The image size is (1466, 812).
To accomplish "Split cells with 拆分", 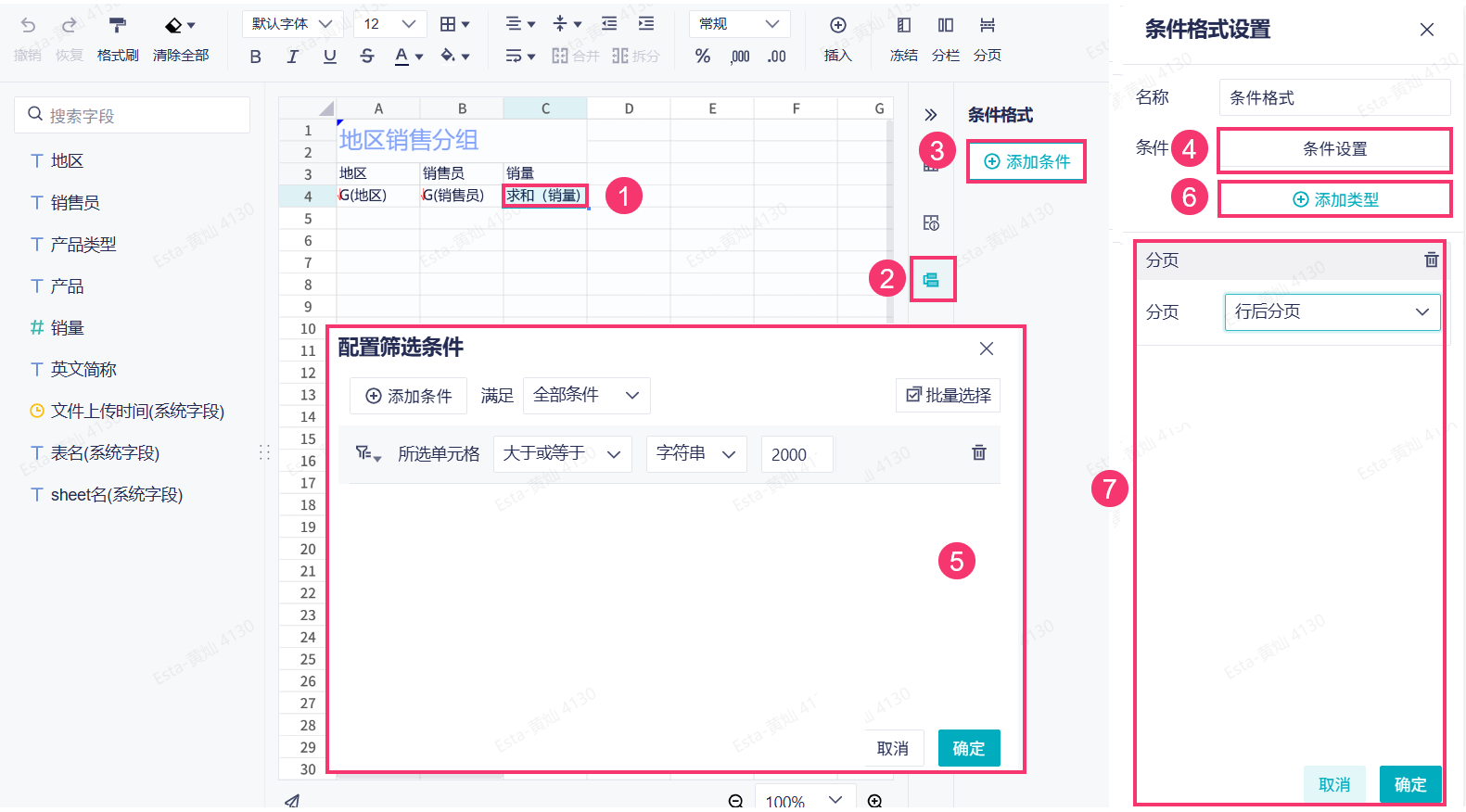I will 636,57.
